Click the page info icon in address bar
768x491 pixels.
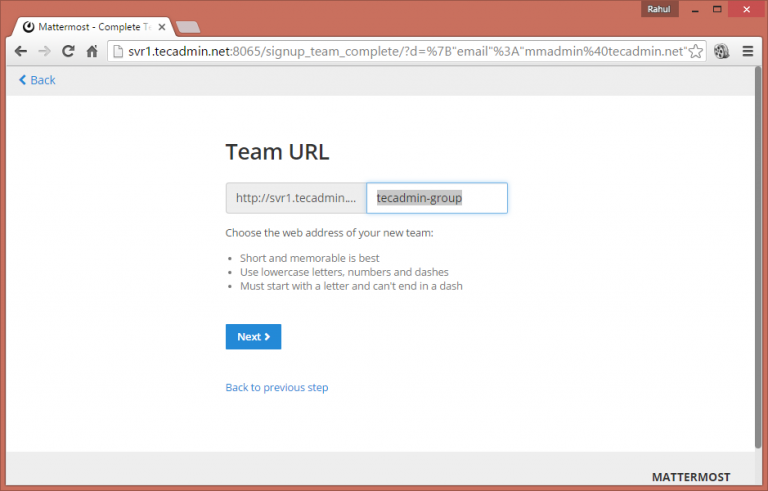coord(118,51)
